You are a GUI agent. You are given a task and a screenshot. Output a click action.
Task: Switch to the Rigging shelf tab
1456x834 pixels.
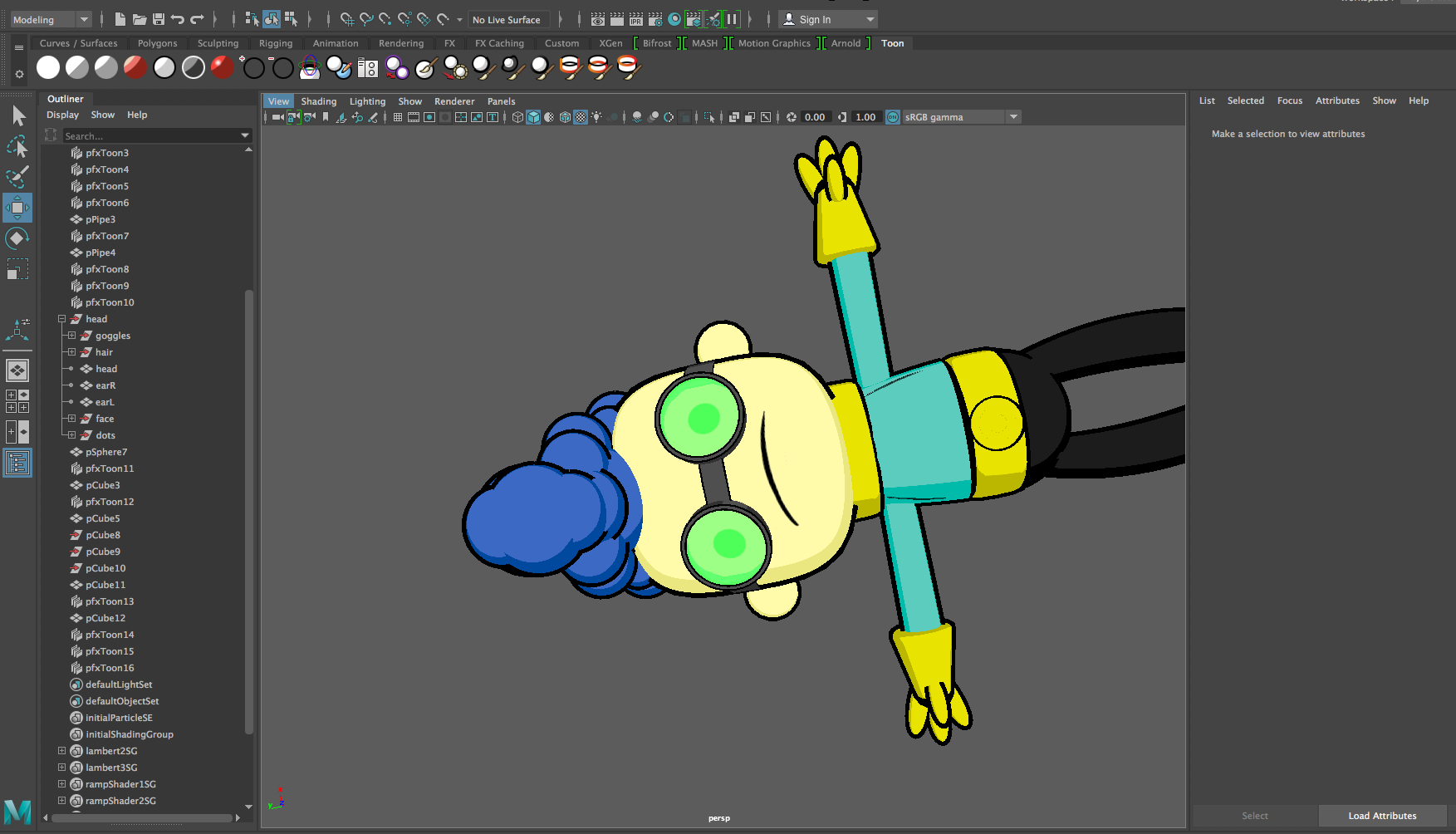click(x=275, y=43)
